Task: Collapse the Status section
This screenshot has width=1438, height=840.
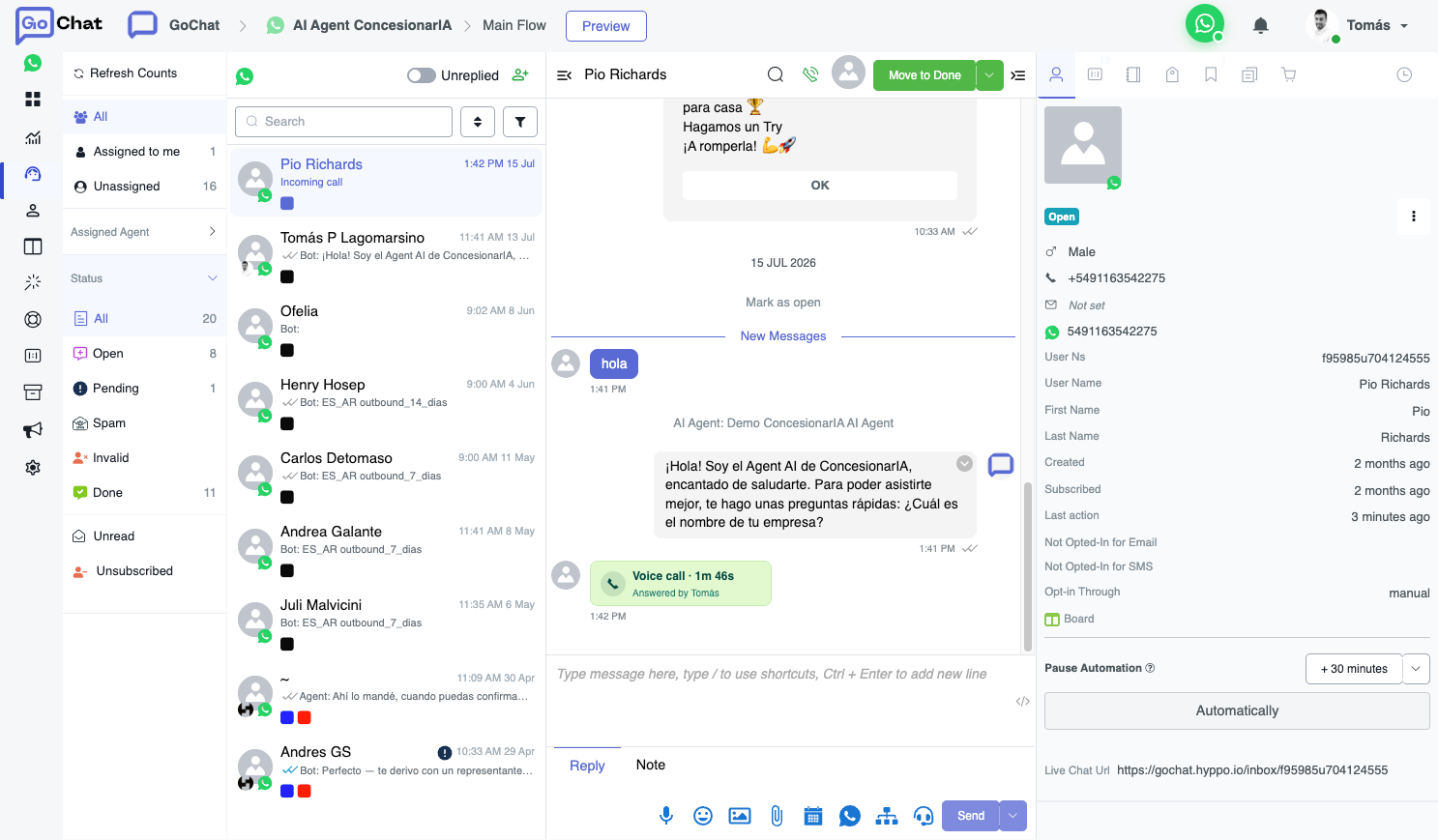Action: point(144,278)
